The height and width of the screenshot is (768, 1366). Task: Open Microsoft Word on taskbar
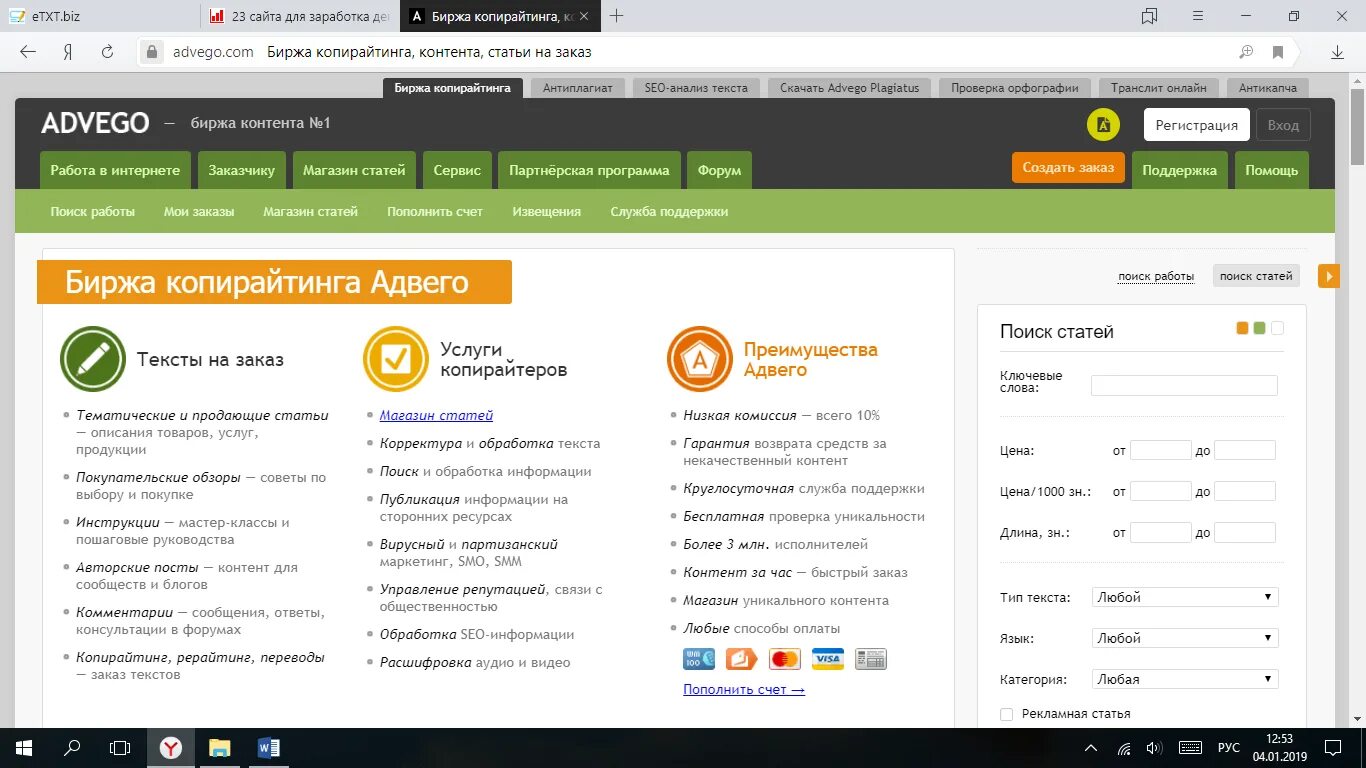268,748
